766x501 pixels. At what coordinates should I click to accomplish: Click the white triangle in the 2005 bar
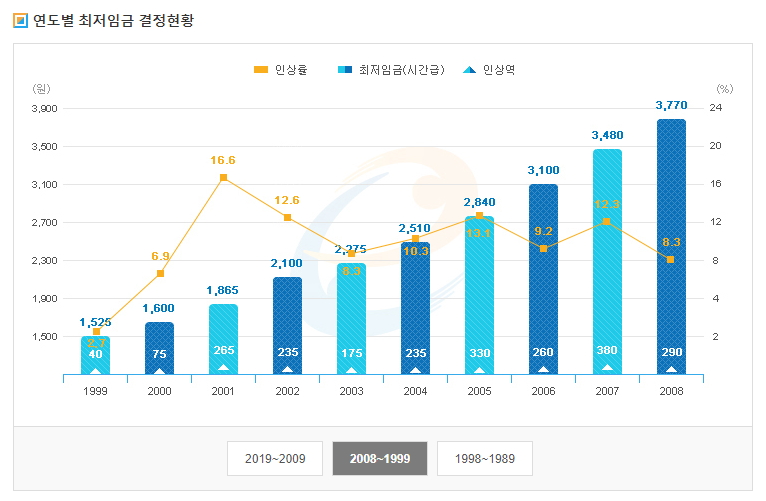tap(479, 369)
